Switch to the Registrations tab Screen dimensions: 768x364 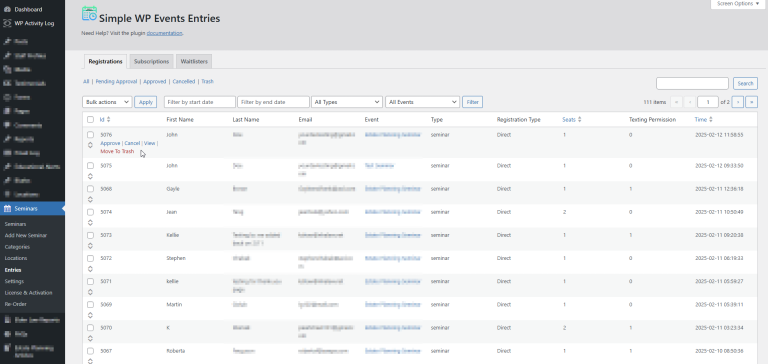[x=105, y=62]
